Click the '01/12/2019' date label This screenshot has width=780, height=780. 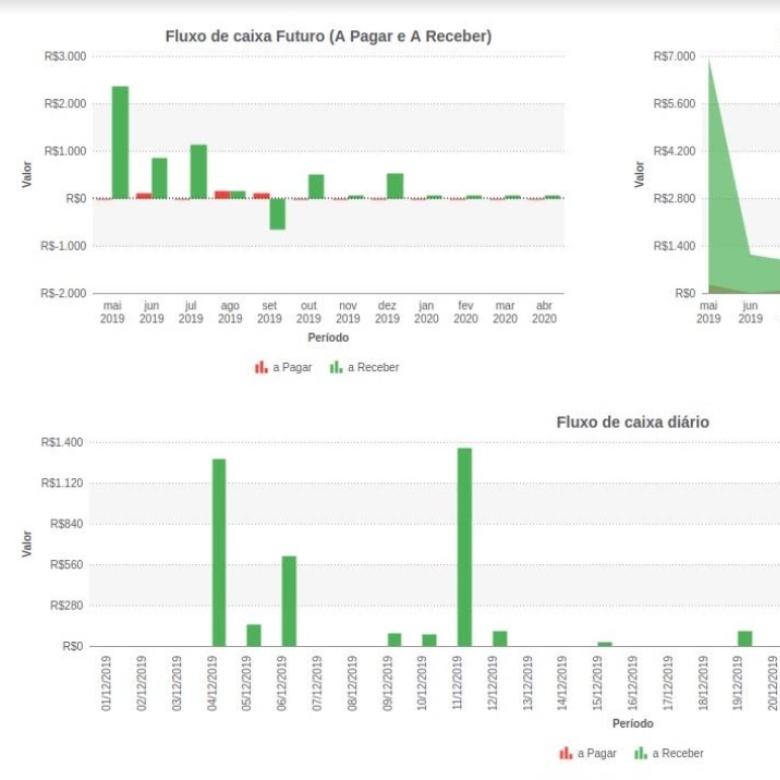pyautogui.click(x=106, y=683)
